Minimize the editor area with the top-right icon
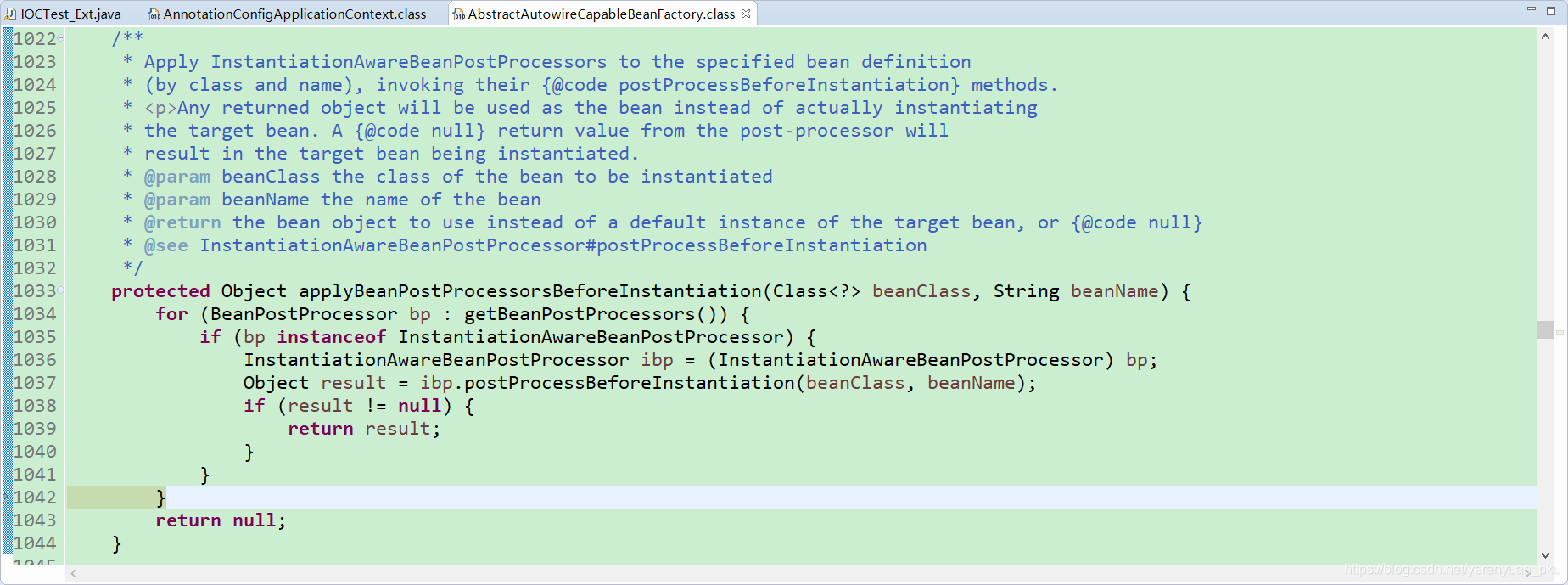Image resolution: width=1568 pixels, height=585 pixels. (1532, 9)
